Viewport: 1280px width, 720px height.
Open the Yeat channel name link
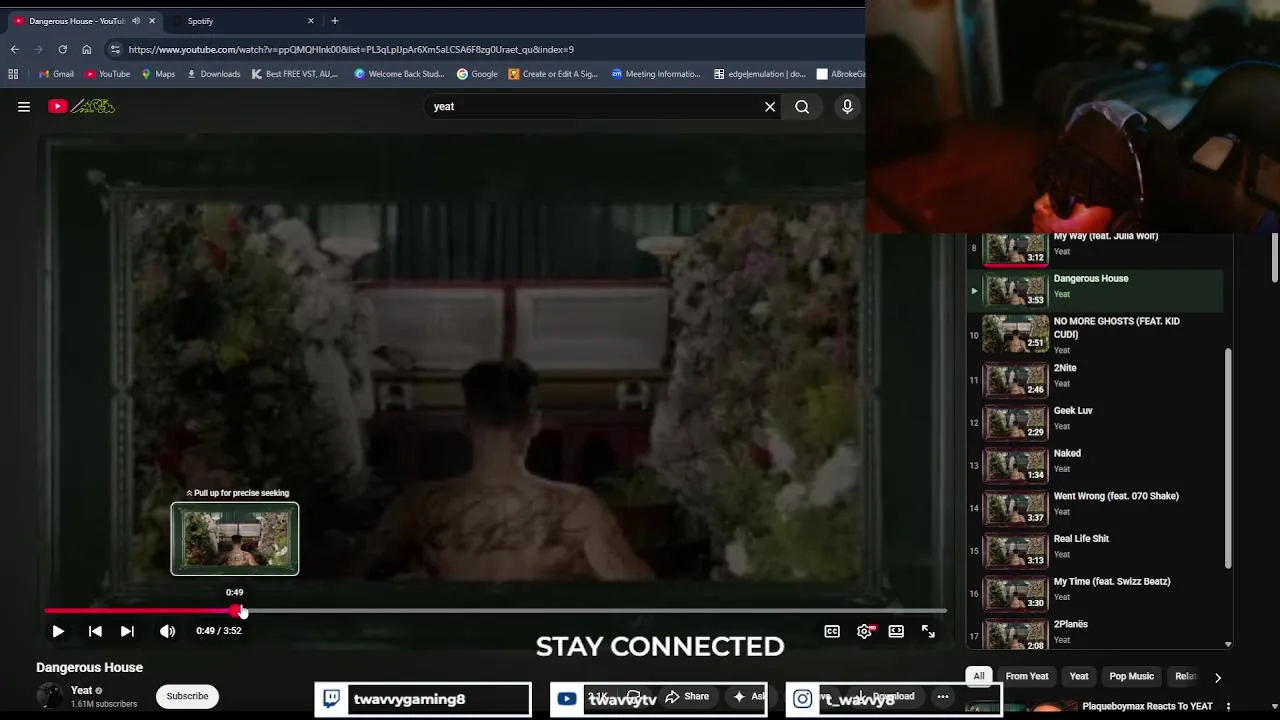click(x=82, y=690)
